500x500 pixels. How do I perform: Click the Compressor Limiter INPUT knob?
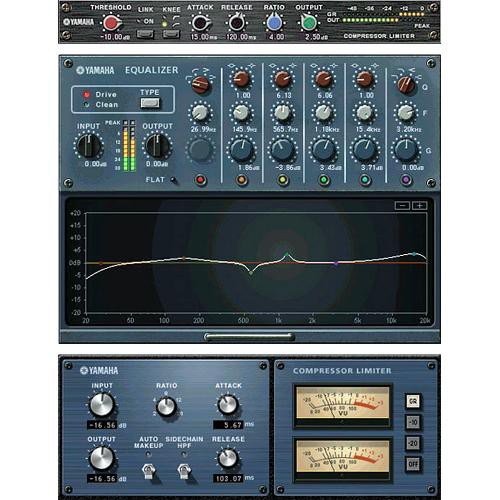[x=102, y=404]
